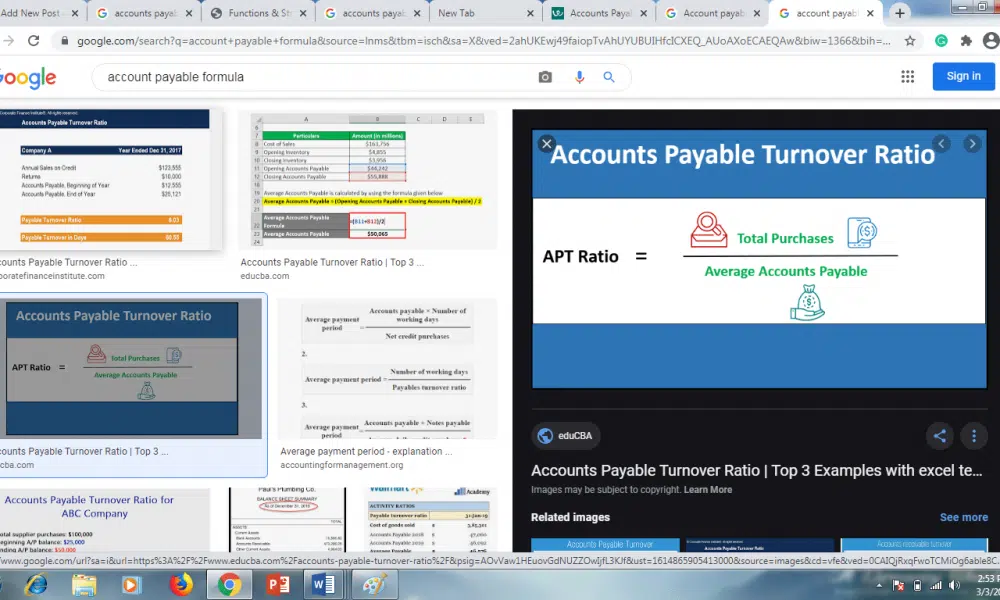Select the average payment period thumbnail

[x=386, y=368]
